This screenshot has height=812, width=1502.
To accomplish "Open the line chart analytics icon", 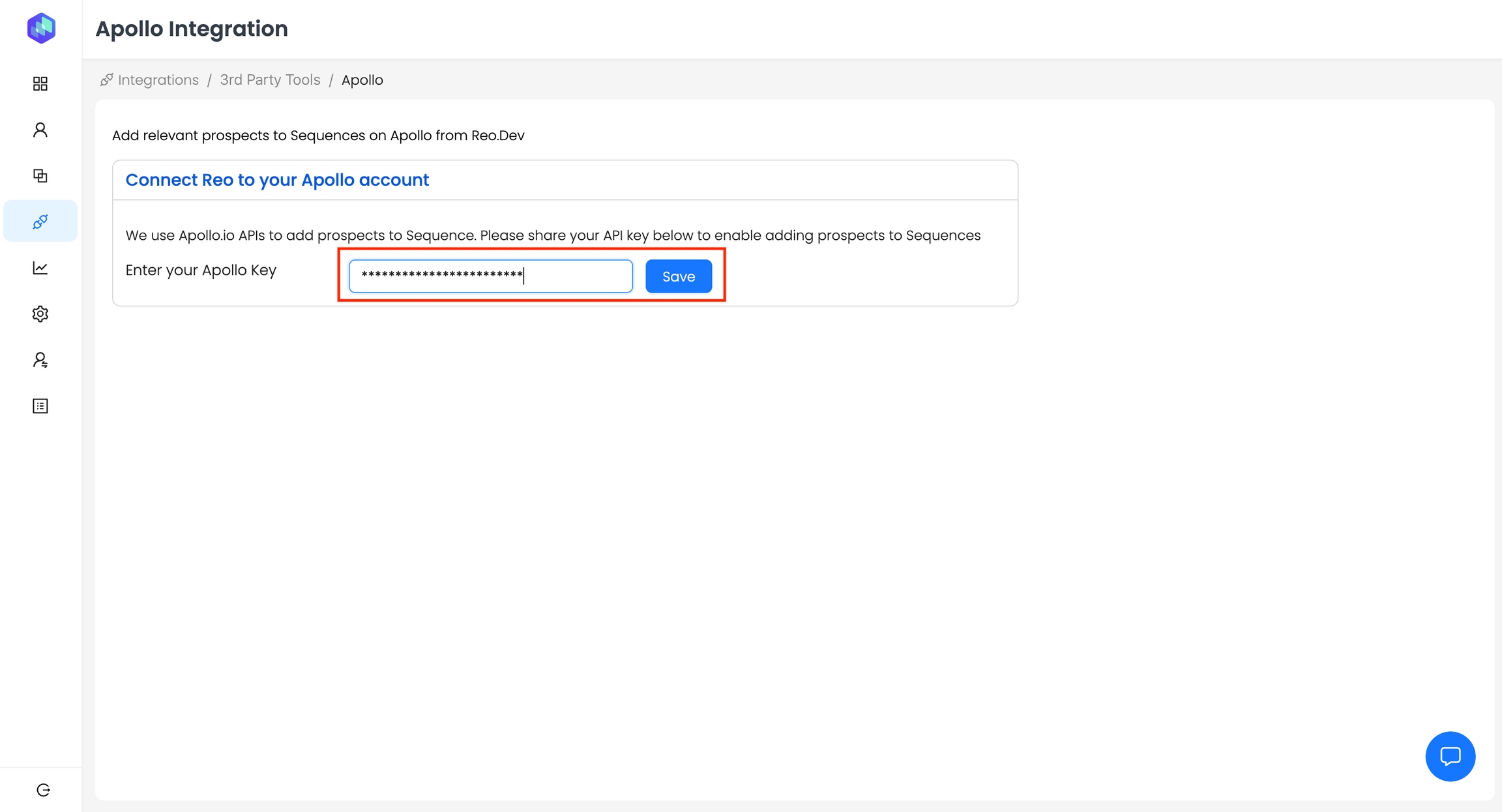I will tap(40, 268).
